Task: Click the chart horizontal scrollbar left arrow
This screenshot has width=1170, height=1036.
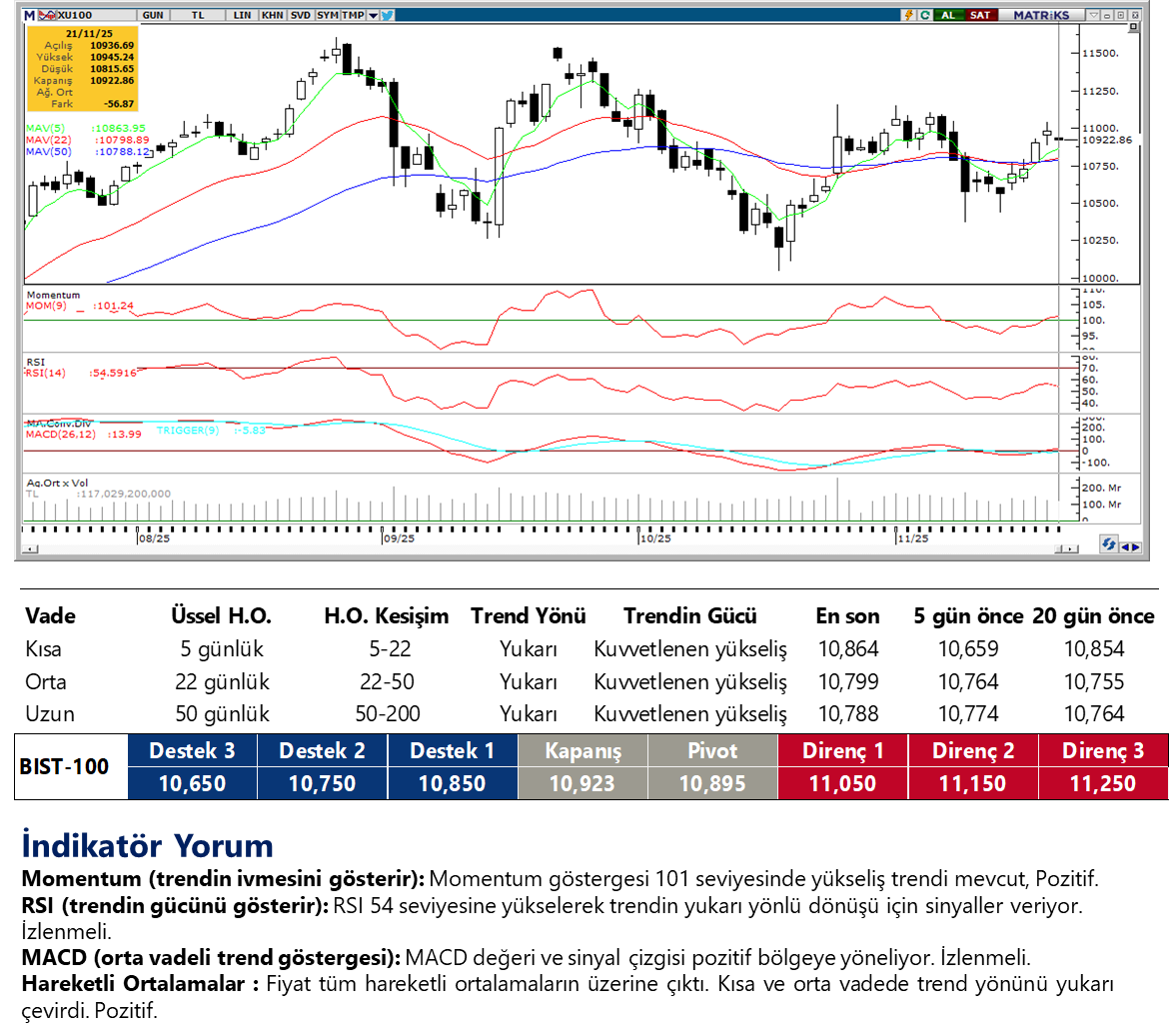Action: (x=30, y=548)
